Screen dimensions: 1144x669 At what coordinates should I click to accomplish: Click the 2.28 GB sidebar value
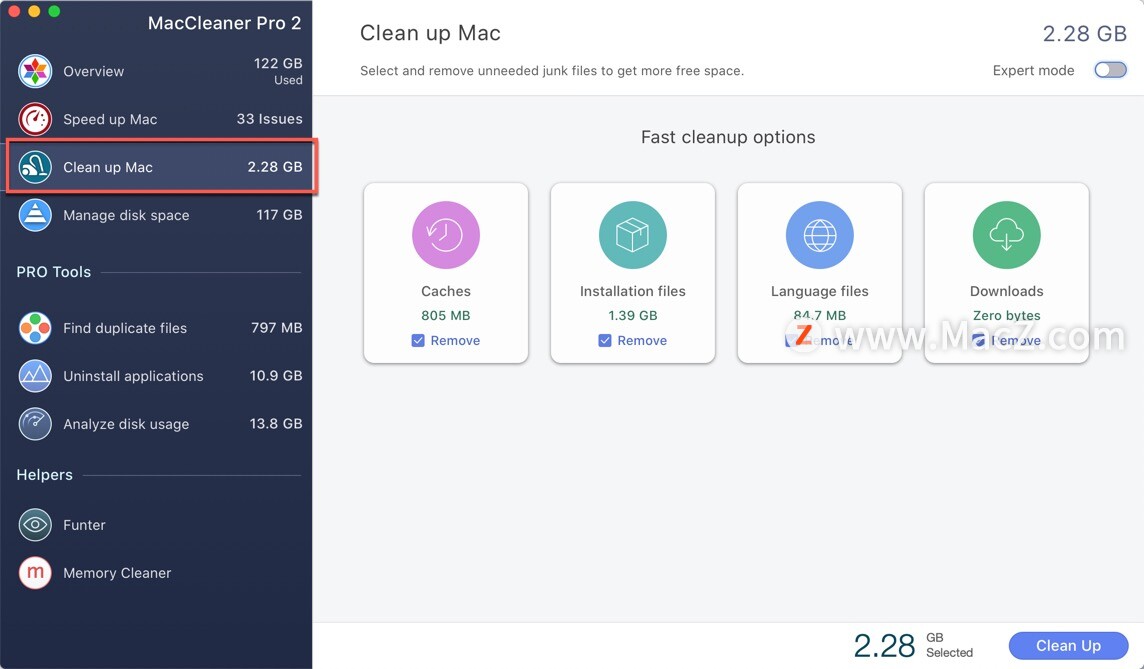(x=275, y=166)
